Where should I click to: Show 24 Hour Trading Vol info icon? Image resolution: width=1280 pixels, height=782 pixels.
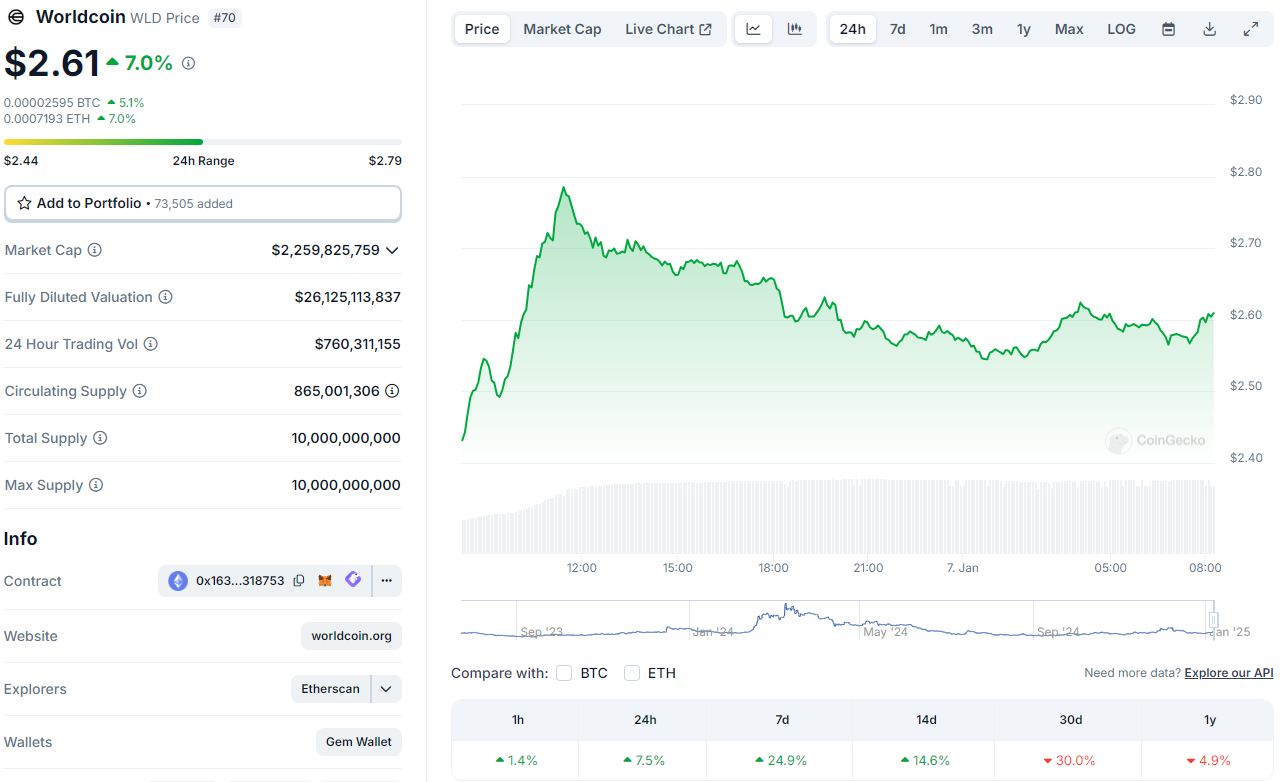tap(151, 344)
